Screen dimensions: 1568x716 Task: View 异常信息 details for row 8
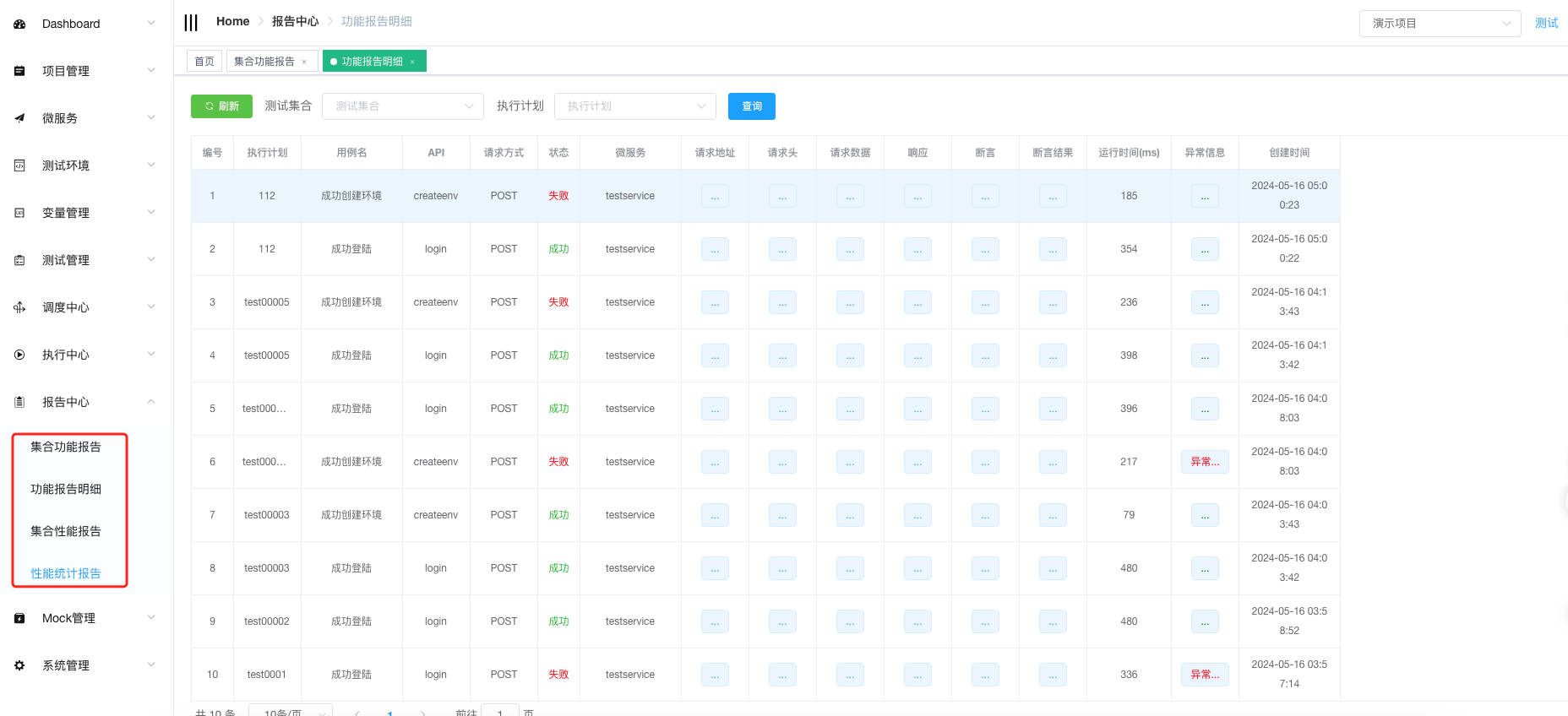[1205, 568]
